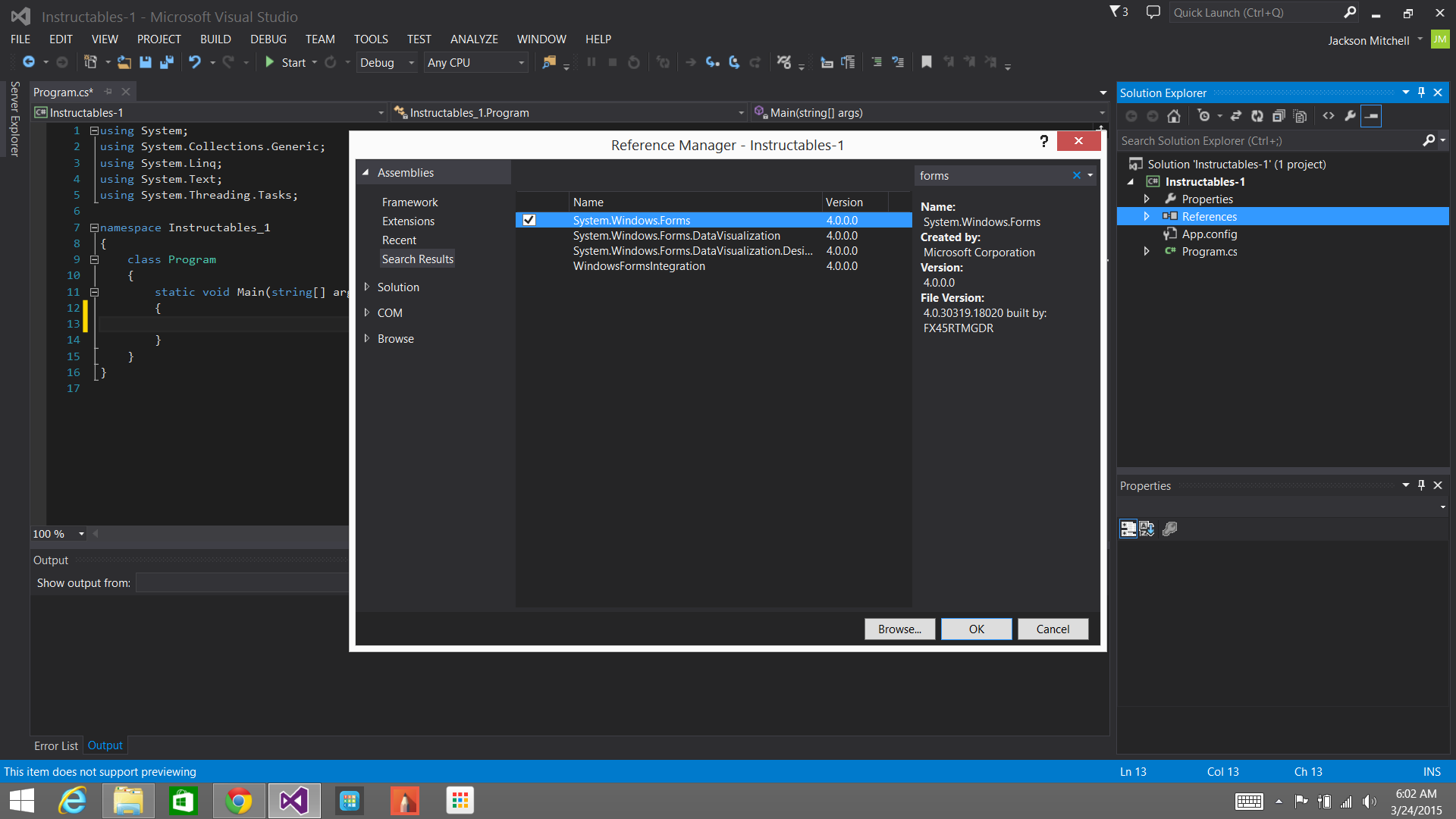Screen dimensions: 1456x819
Task: Click Navigate Backward icon in toolbar
Action: point(29,62)
